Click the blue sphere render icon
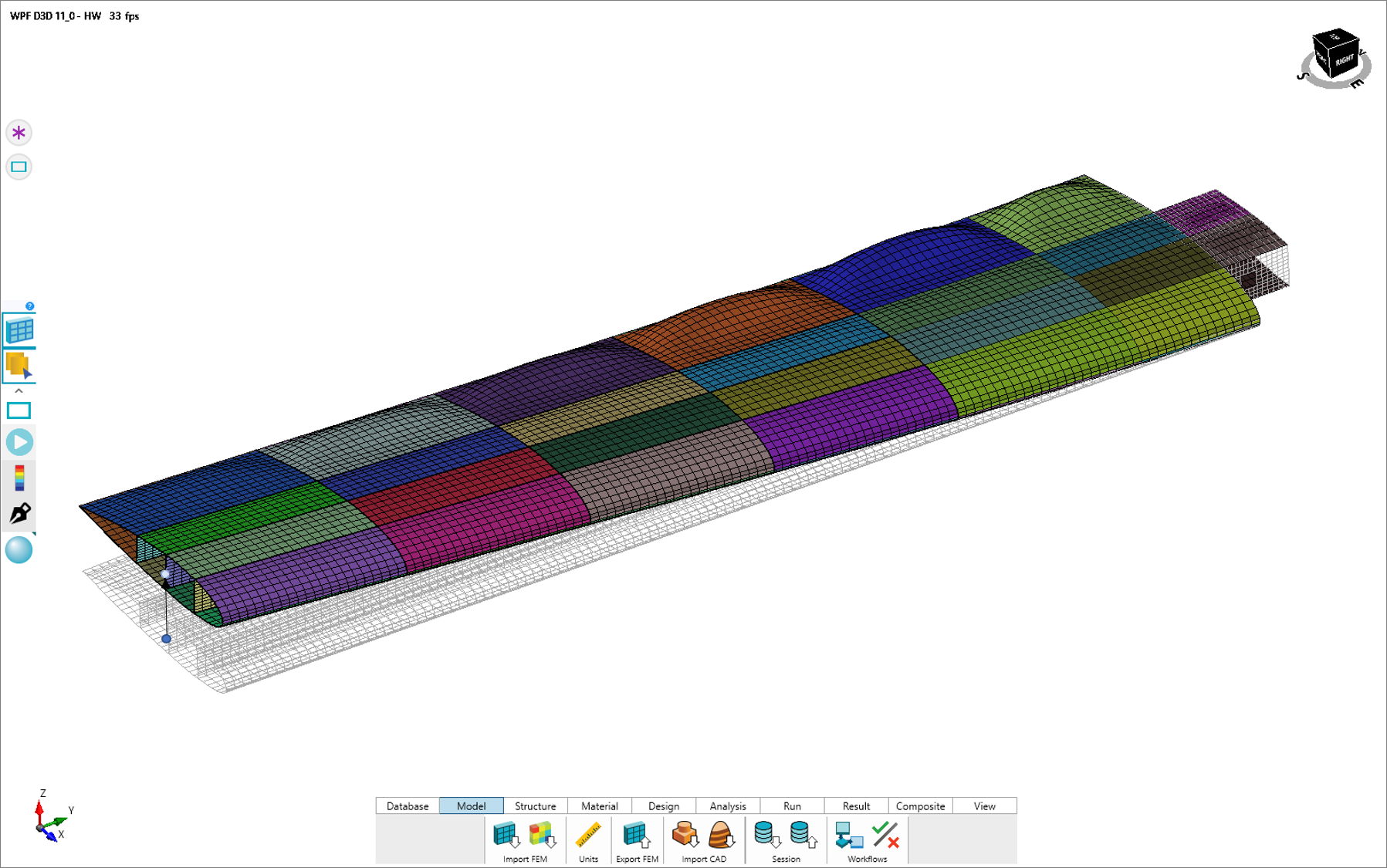 tap(19, 550)
